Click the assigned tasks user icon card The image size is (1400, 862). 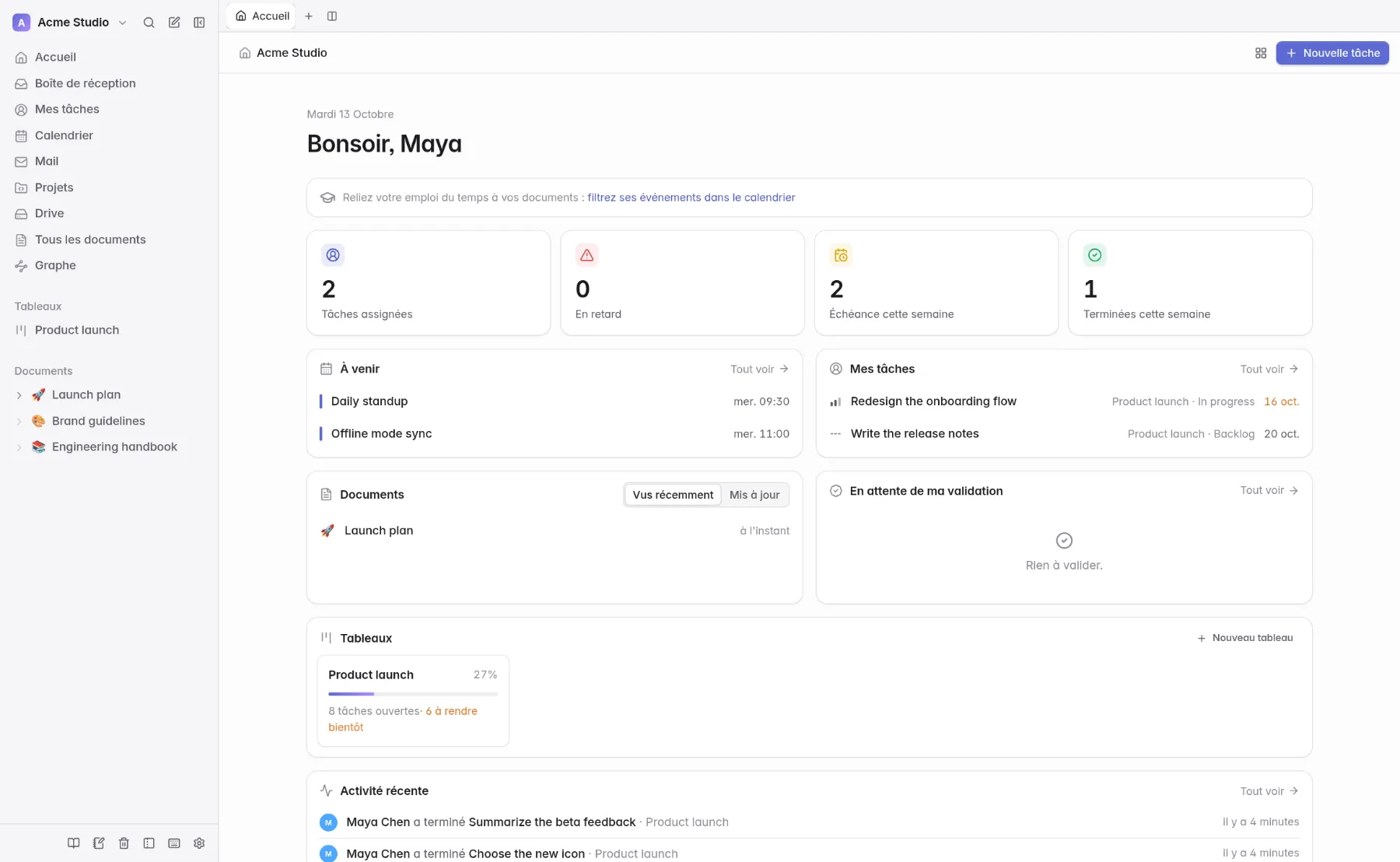(x=333, y=255)
